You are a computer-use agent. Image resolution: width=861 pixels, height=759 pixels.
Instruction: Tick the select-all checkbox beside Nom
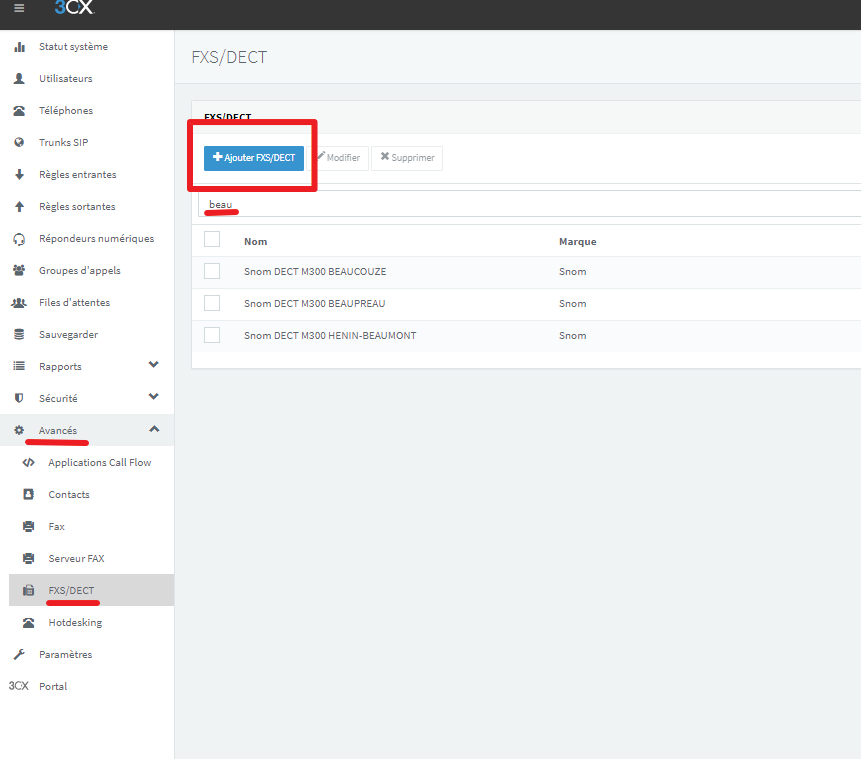click(212, 239)
